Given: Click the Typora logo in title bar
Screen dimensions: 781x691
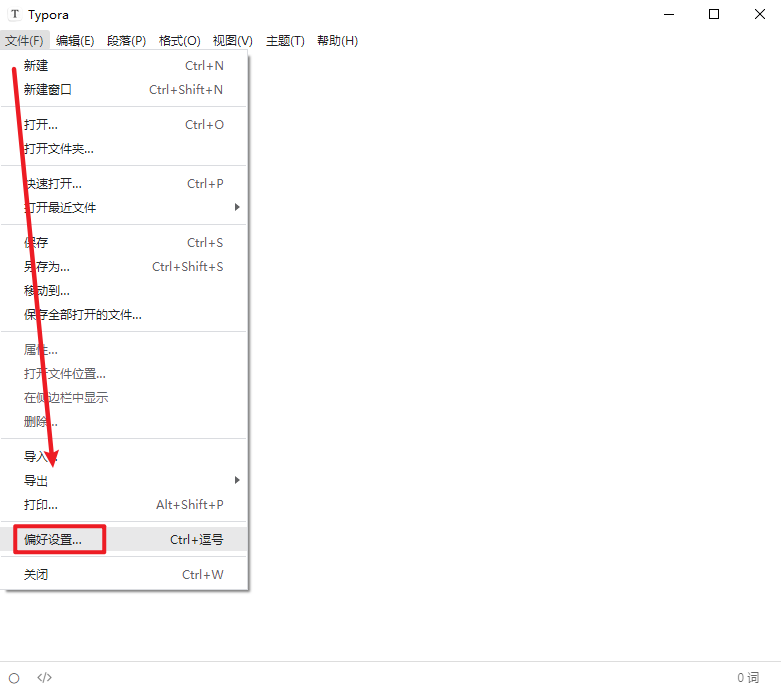Looking at the screenshot, I should [15, 15].
